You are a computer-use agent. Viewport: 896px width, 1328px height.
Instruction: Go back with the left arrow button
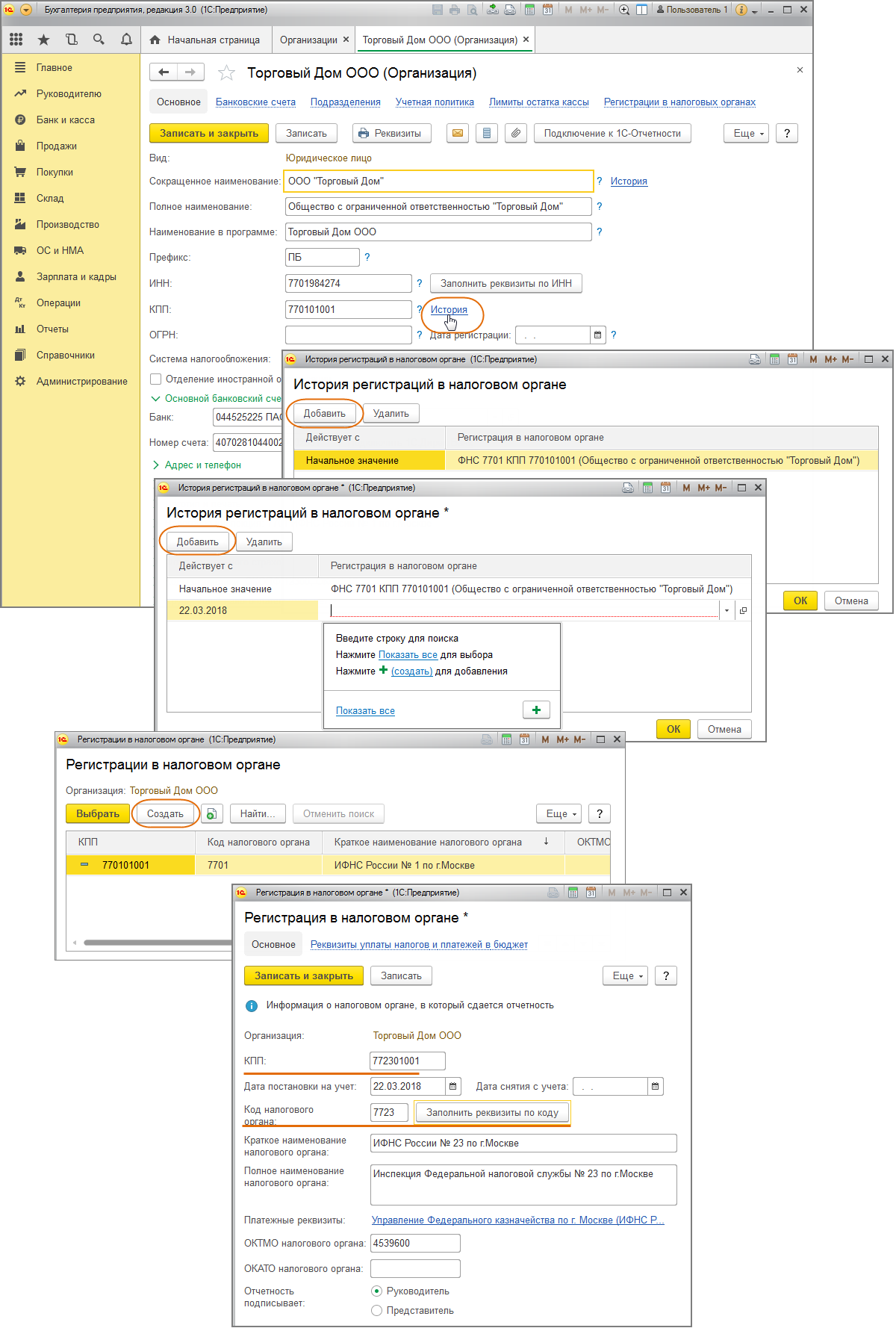point(164,72)
